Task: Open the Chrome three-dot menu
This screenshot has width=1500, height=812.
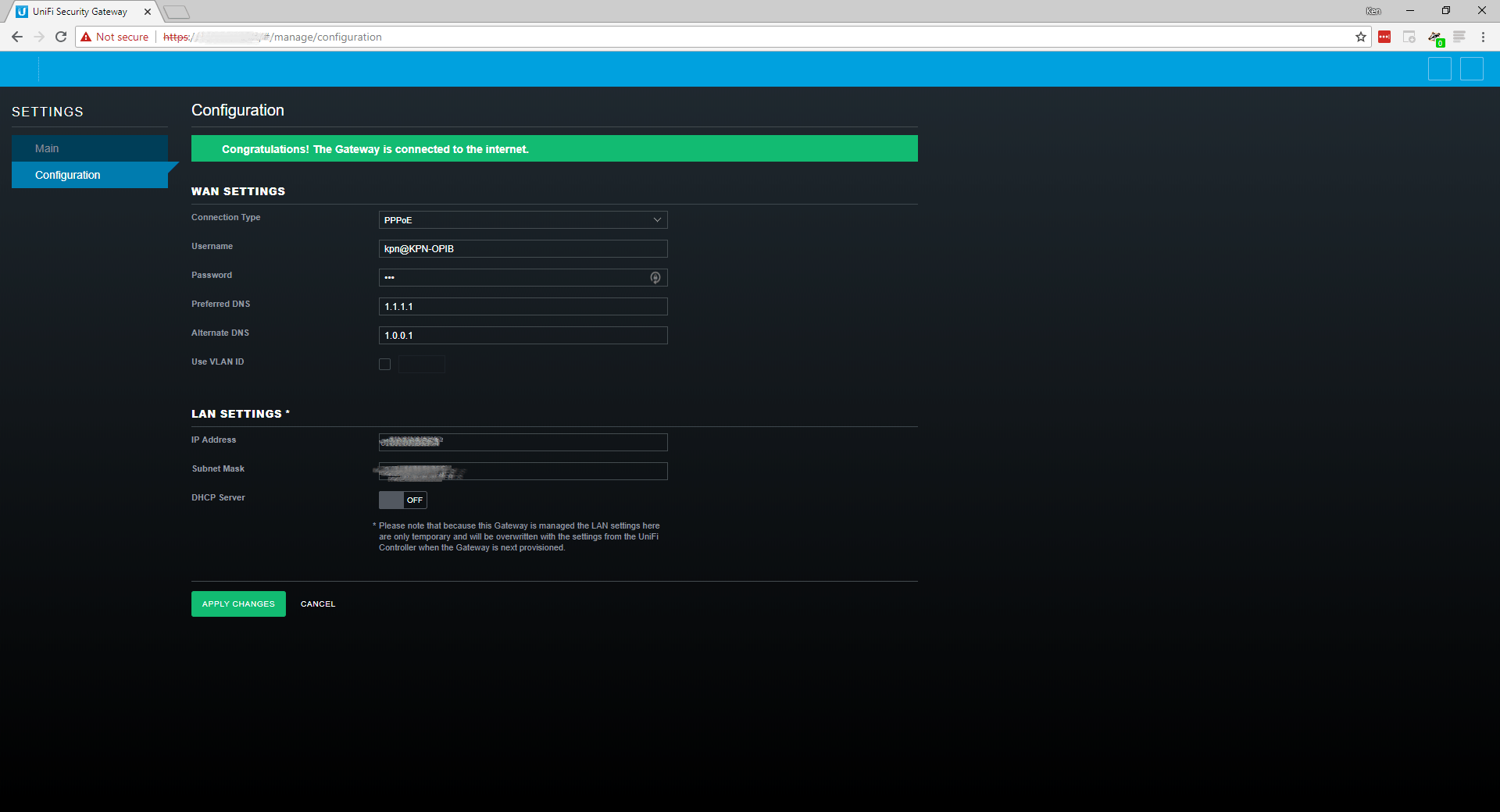Action: click(x=1483, y=37)
